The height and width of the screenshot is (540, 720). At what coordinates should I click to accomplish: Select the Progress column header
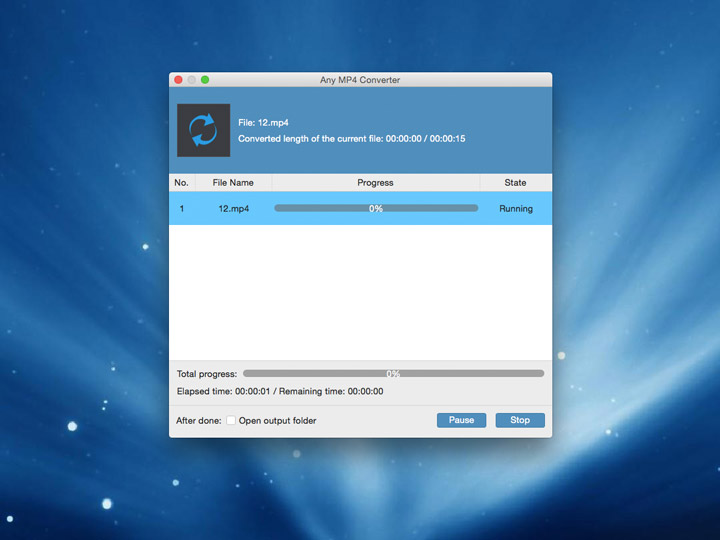coord(376,183)
